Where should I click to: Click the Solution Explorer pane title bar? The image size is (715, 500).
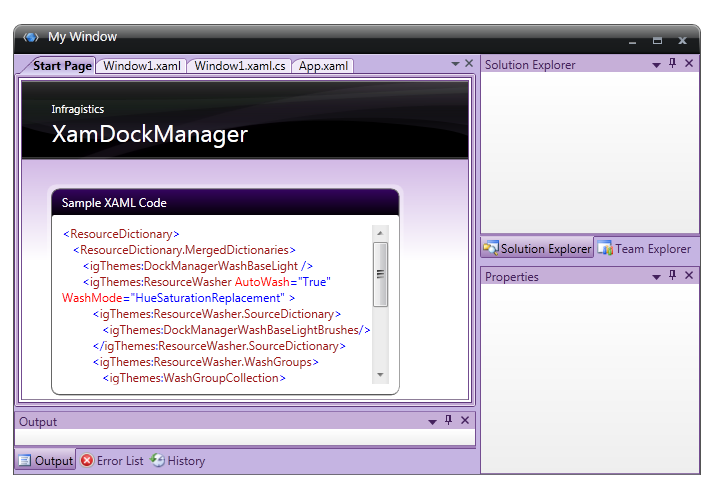coord(589,65)
